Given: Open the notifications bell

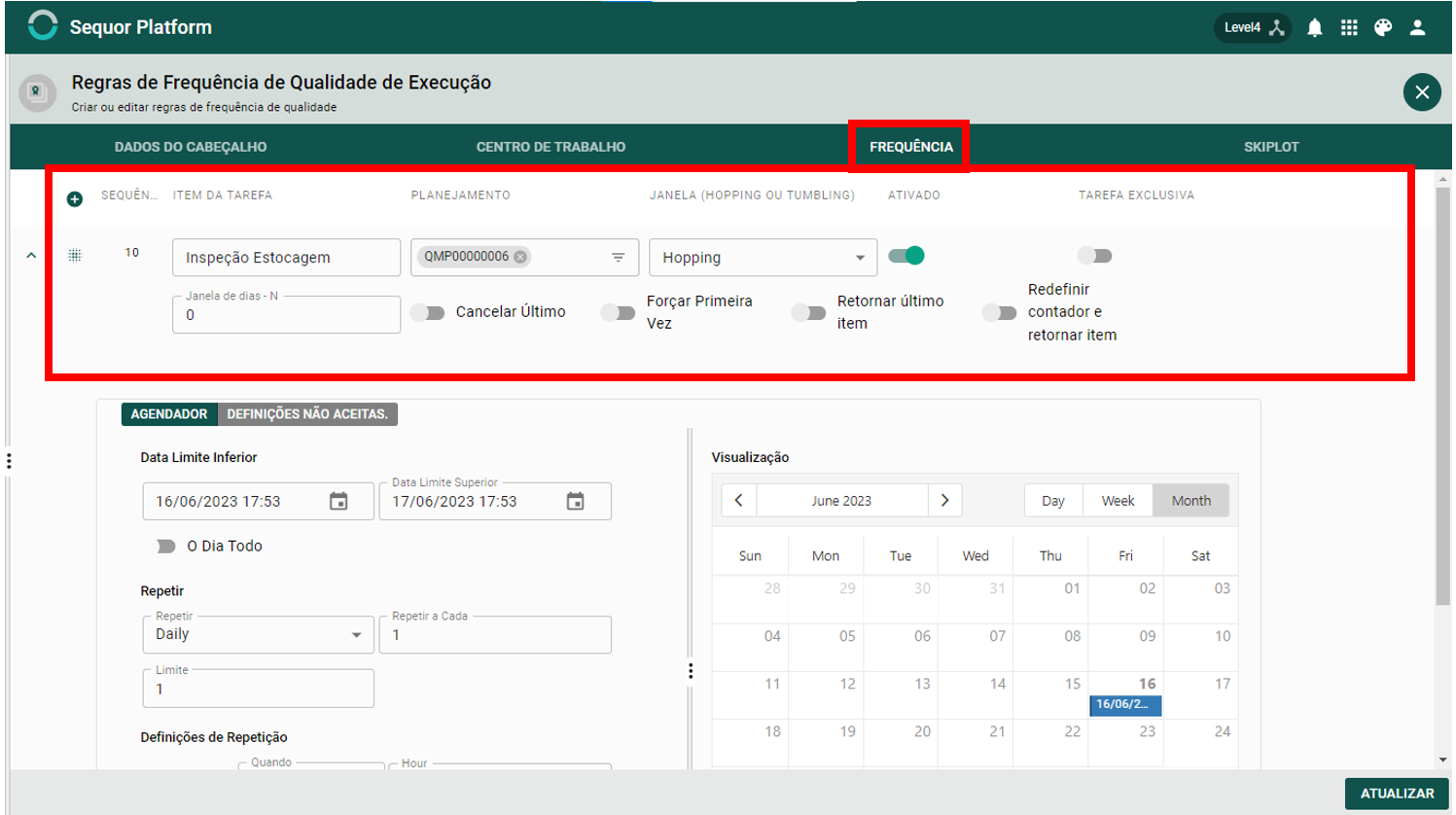Looking at the screenshot, I should tap(1315, 27).
